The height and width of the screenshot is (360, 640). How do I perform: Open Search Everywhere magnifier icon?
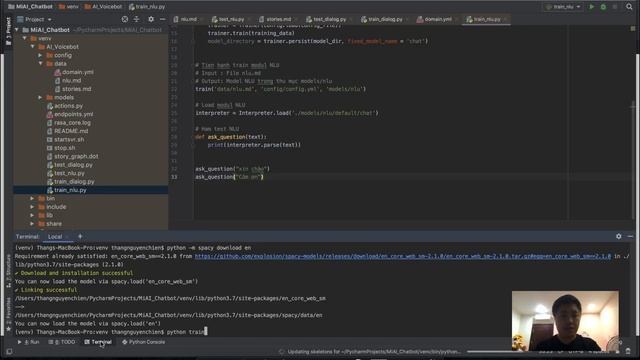629,7
